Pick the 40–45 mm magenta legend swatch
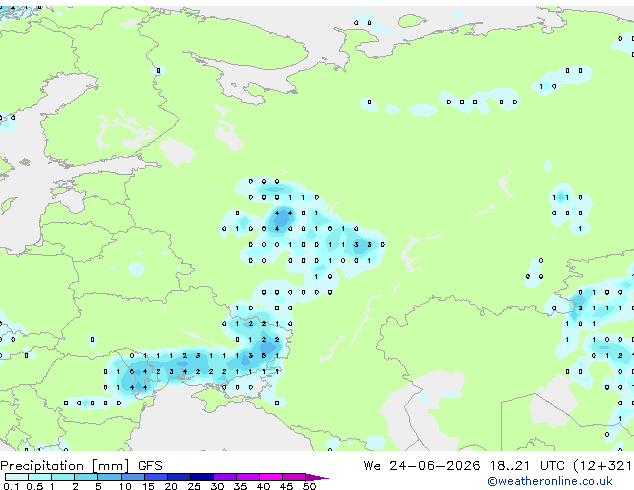 tap(271, 477)
